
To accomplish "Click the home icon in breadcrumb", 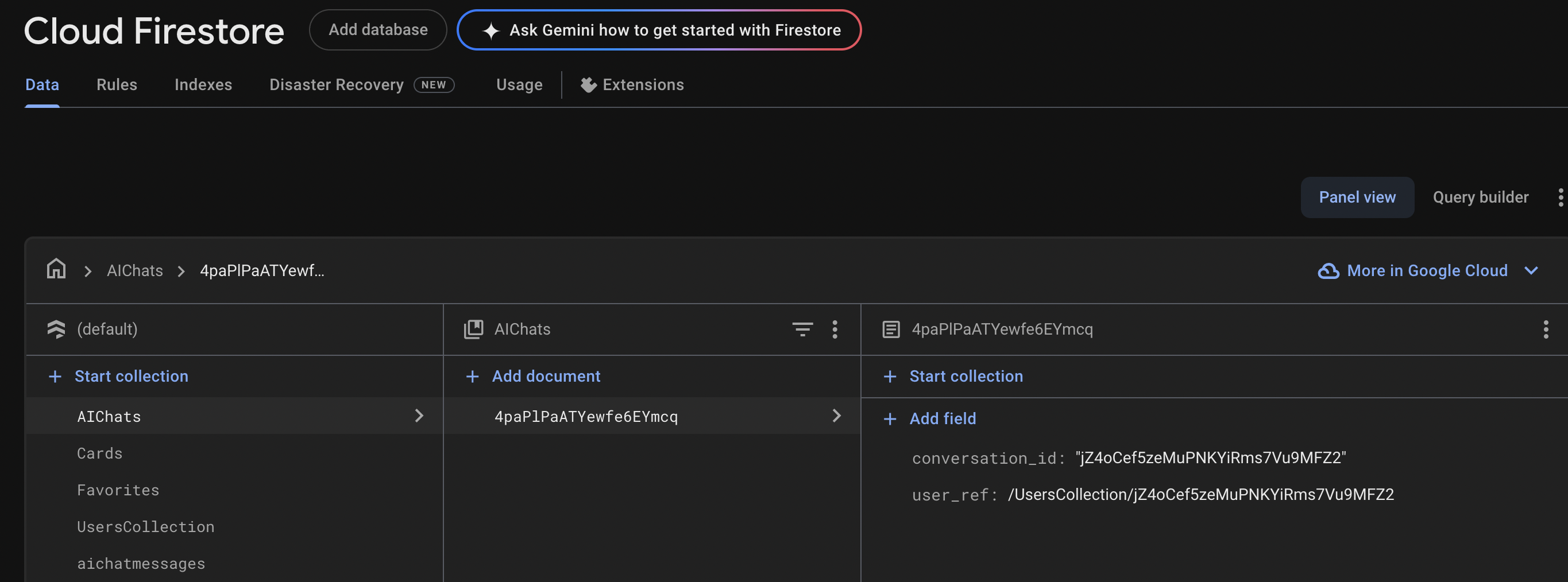I will 56,269.
